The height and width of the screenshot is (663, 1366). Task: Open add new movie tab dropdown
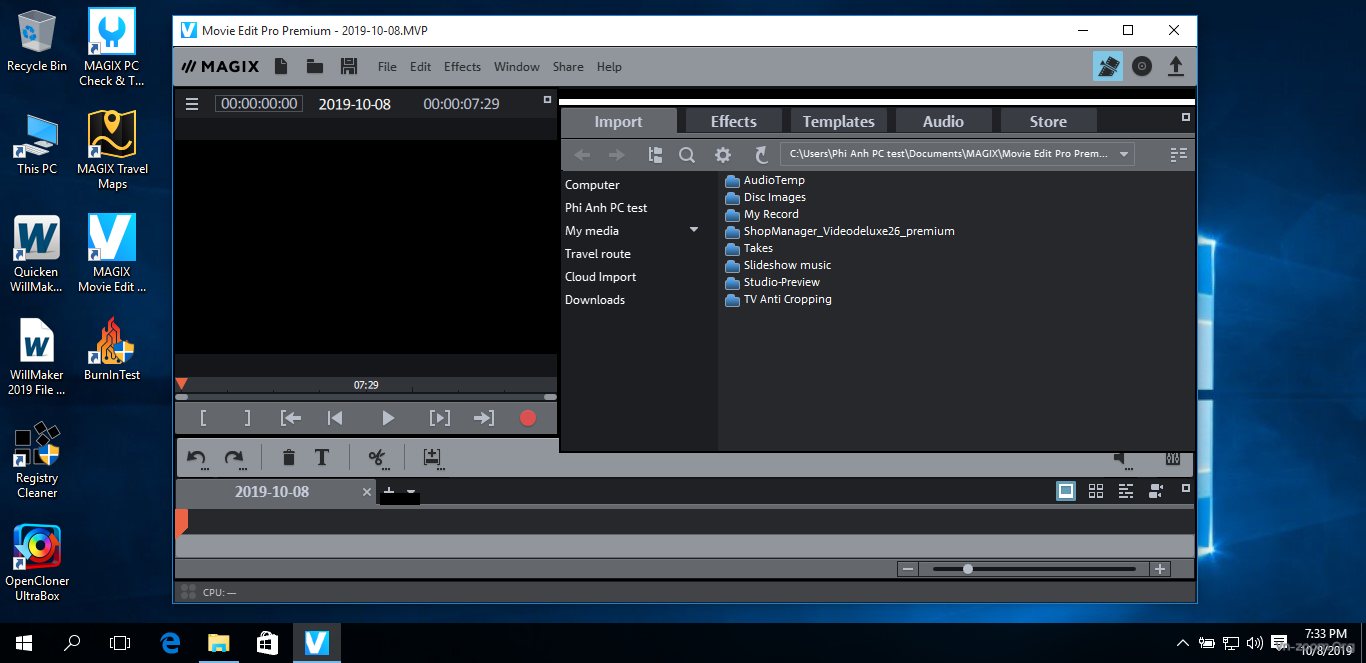click(411, 492)
